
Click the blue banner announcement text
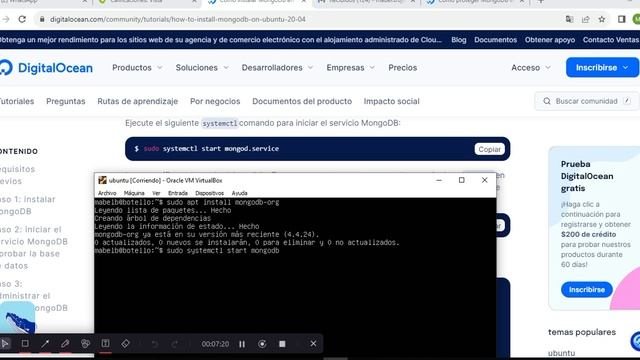(220, 40)
